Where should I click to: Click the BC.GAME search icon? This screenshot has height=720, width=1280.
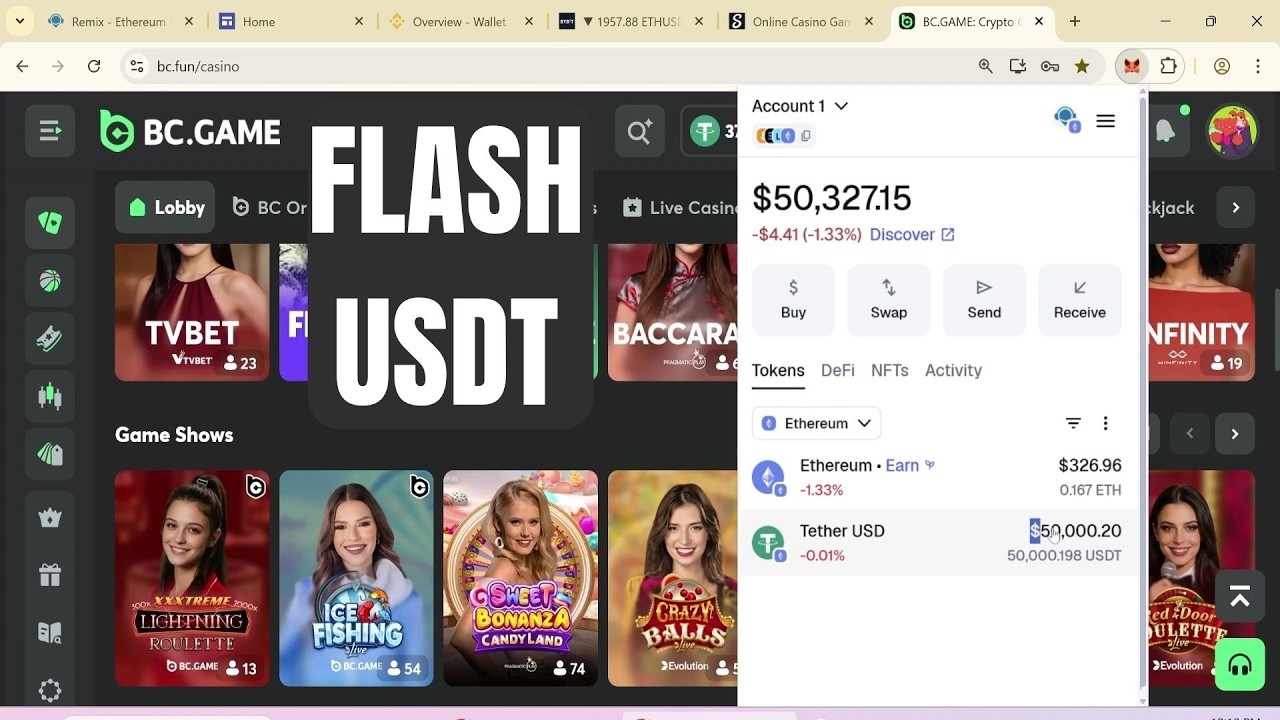click(640, 131)
